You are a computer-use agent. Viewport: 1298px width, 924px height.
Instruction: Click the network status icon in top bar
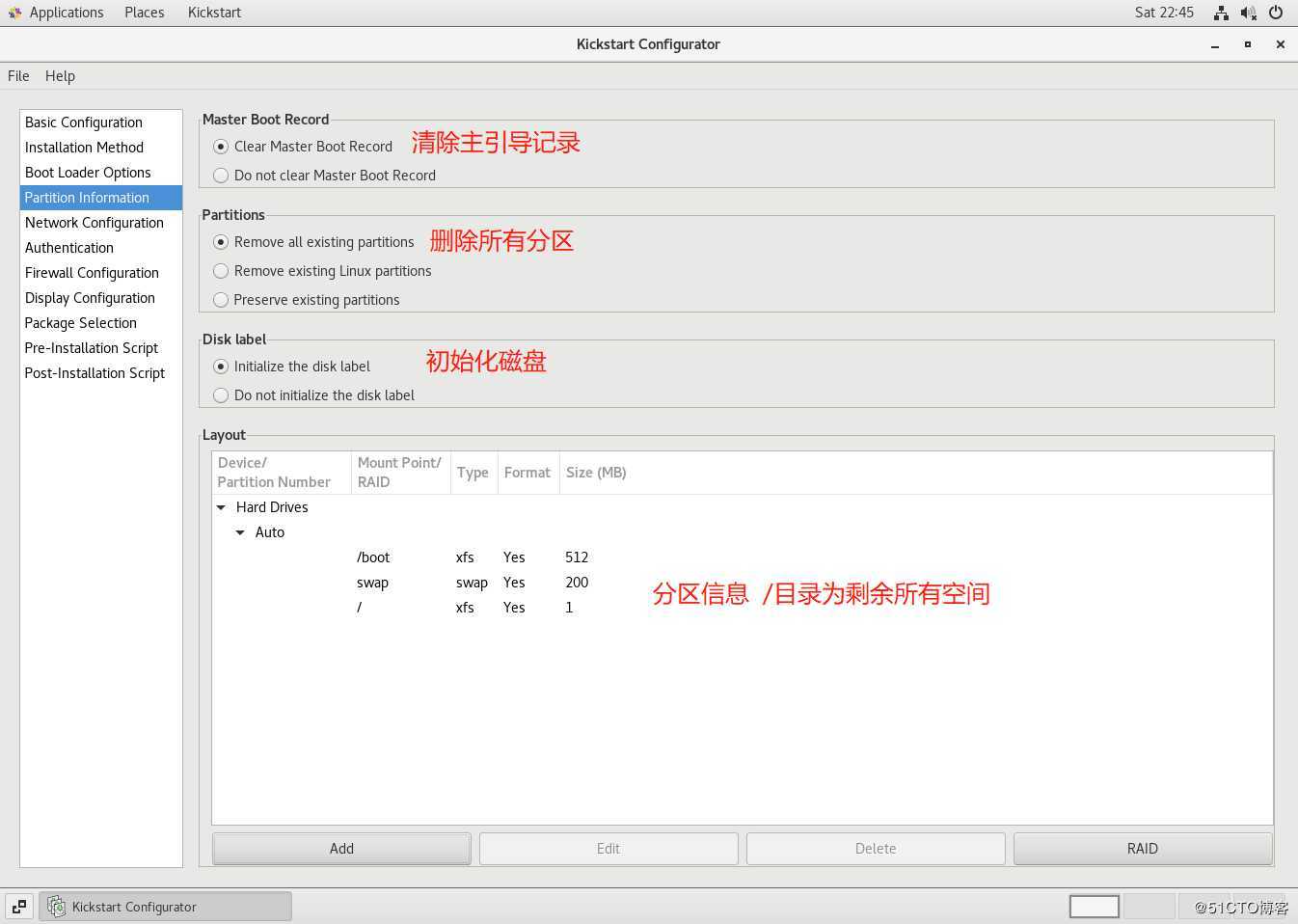1221,13
